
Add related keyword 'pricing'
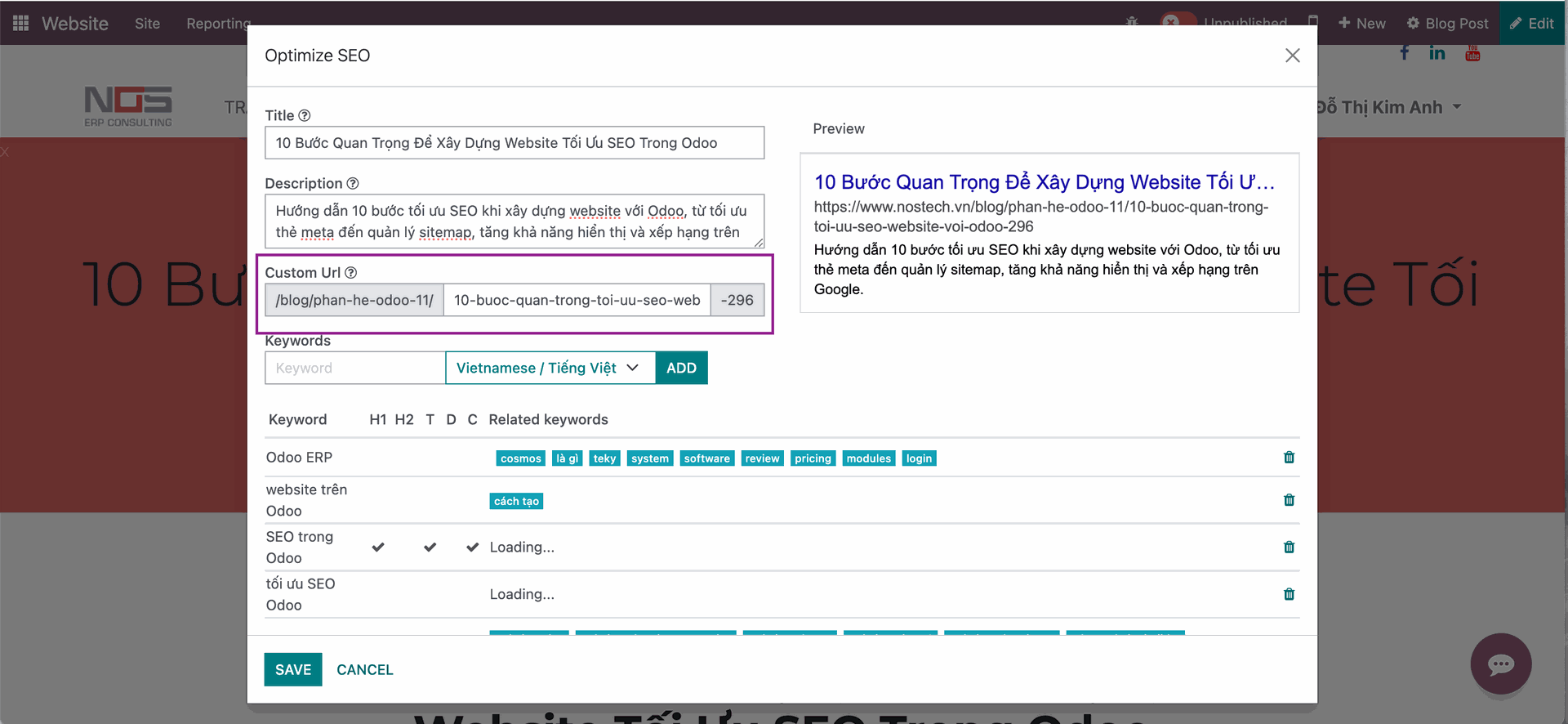click(x=813, y=458)
